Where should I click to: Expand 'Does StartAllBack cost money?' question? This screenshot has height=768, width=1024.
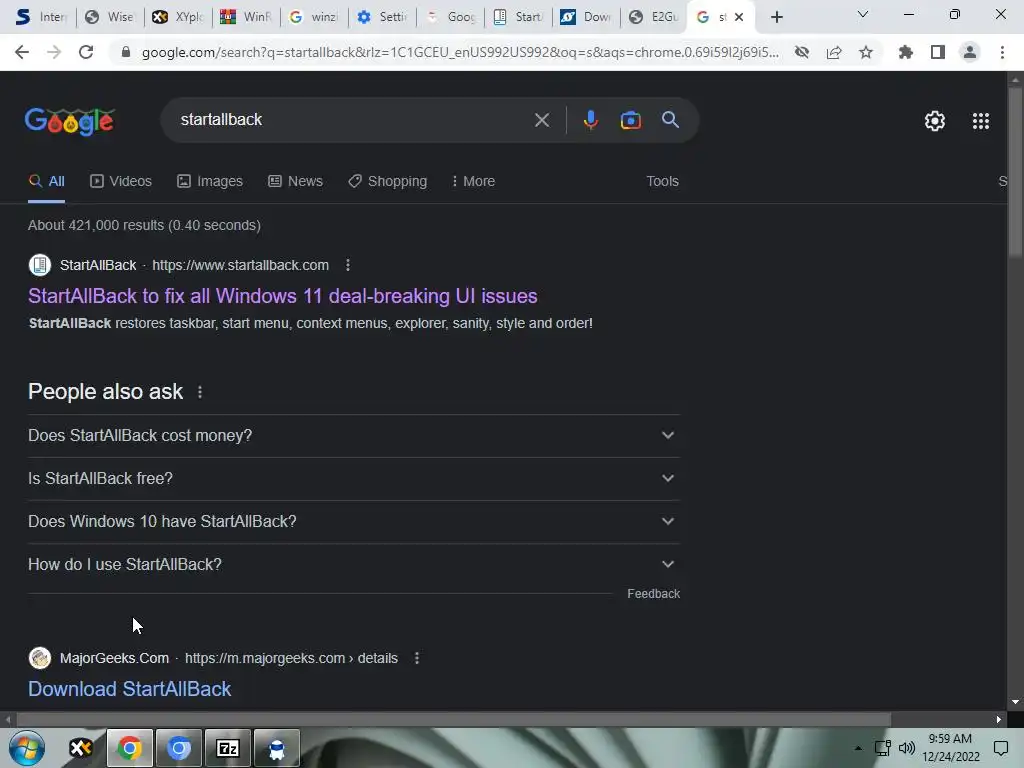[353, 436]
